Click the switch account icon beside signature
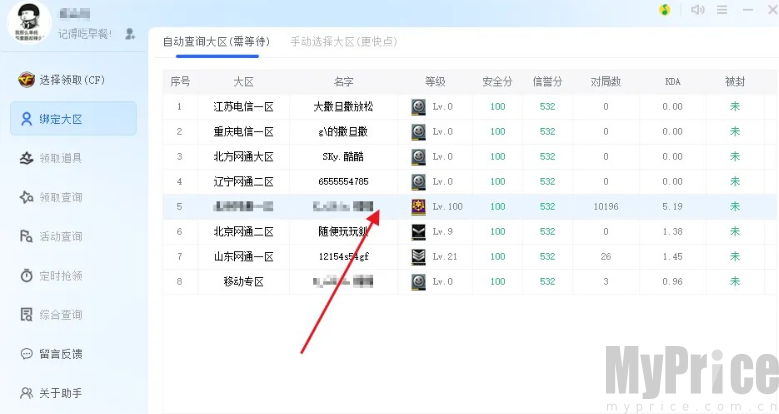 (x=130, y=34)
